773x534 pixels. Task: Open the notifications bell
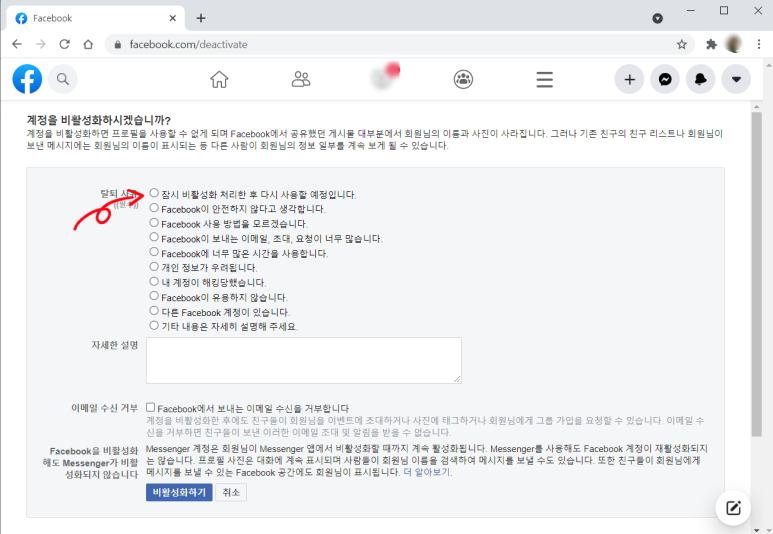[700, 79]
